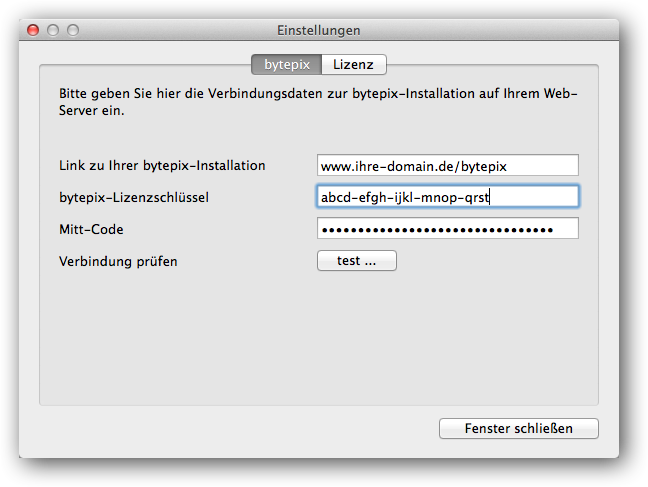Click the "Server ein." description line
Viewport: 648px width, 487px height.
pyautogui.click(x=92, y=111)
